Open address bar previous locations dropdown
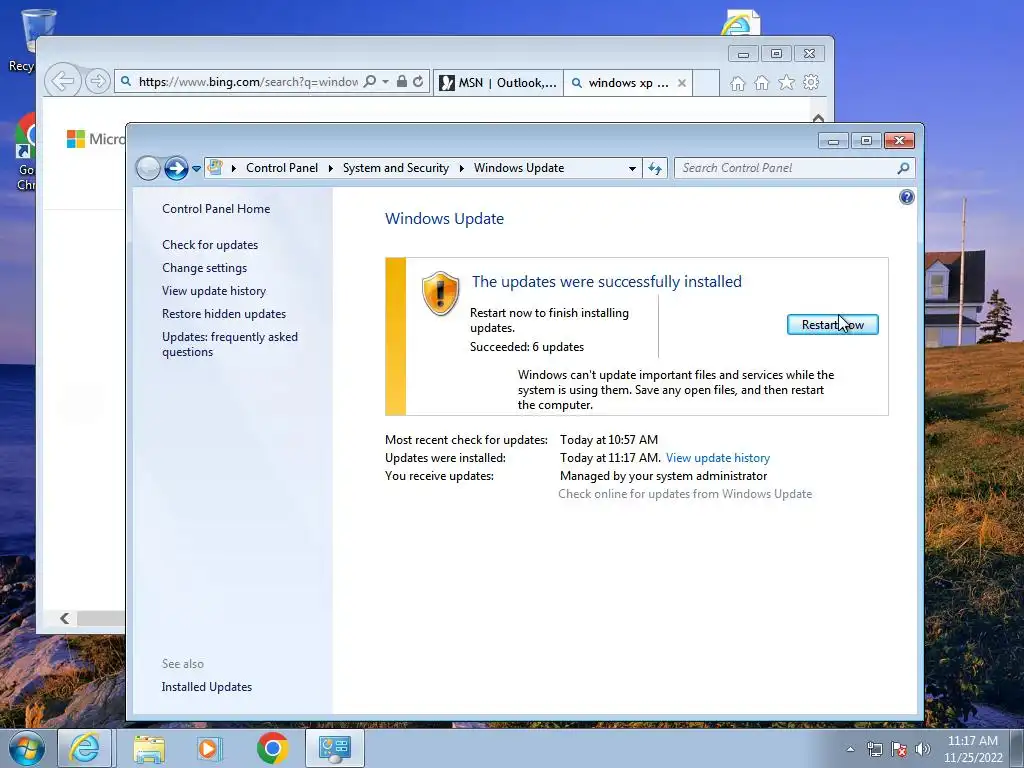Image resolution: width=1024 pixels, height=768 pixels. point(632,168)
